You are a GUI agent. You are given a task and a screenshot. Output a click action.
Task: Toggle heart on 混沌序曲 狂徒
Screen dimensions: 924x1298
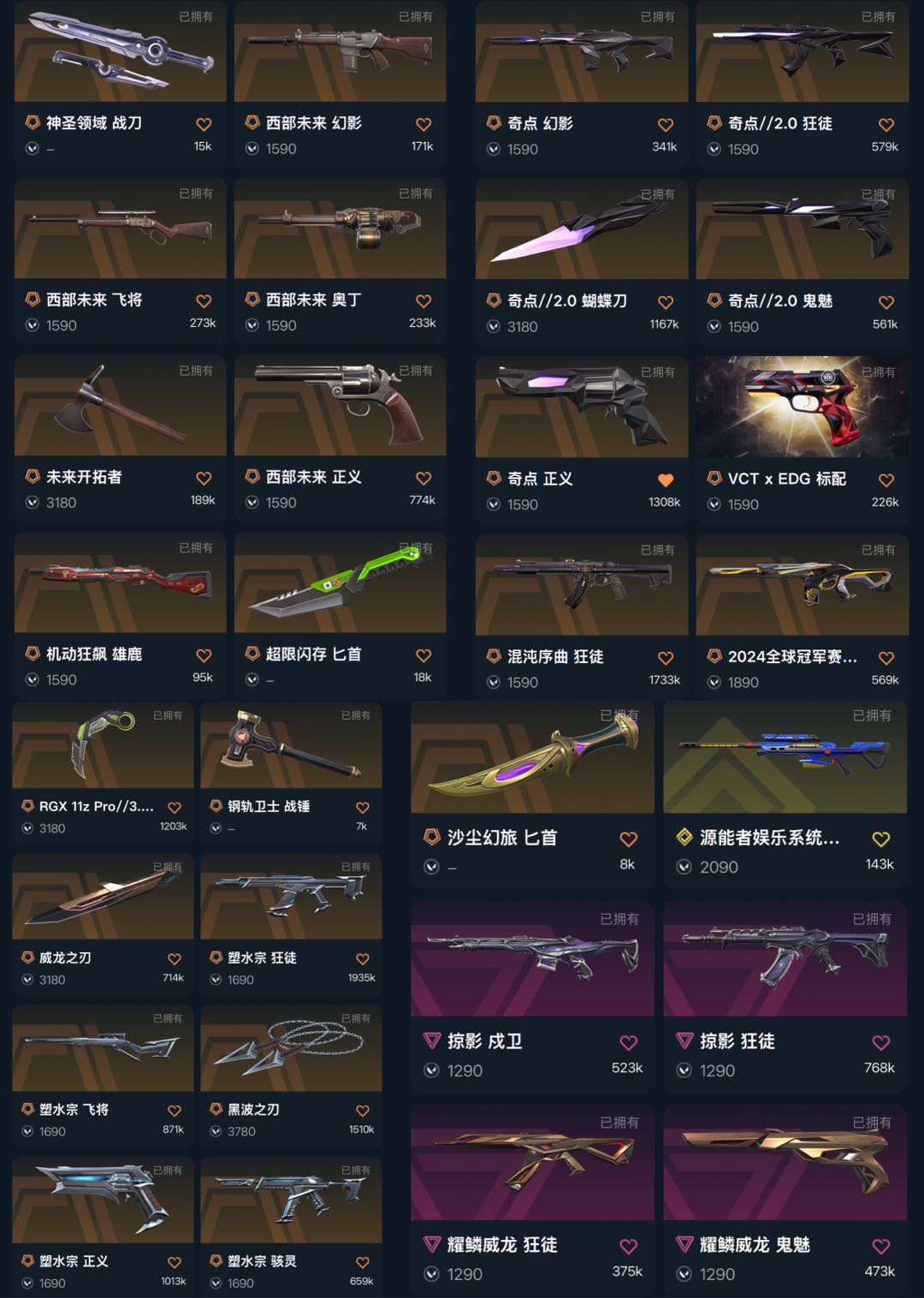[666, 658]
